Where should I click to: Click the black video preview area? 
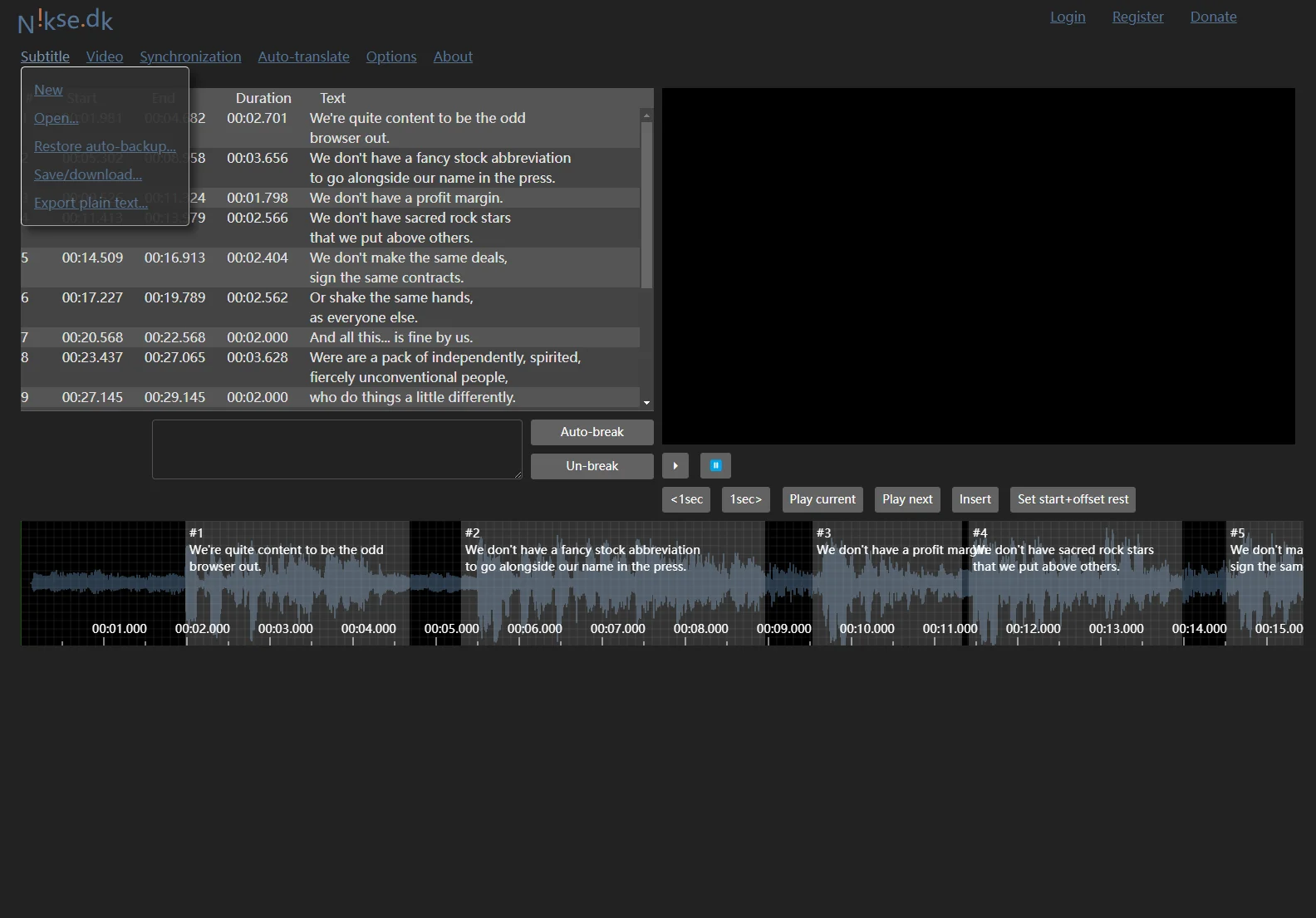[979, 266]
